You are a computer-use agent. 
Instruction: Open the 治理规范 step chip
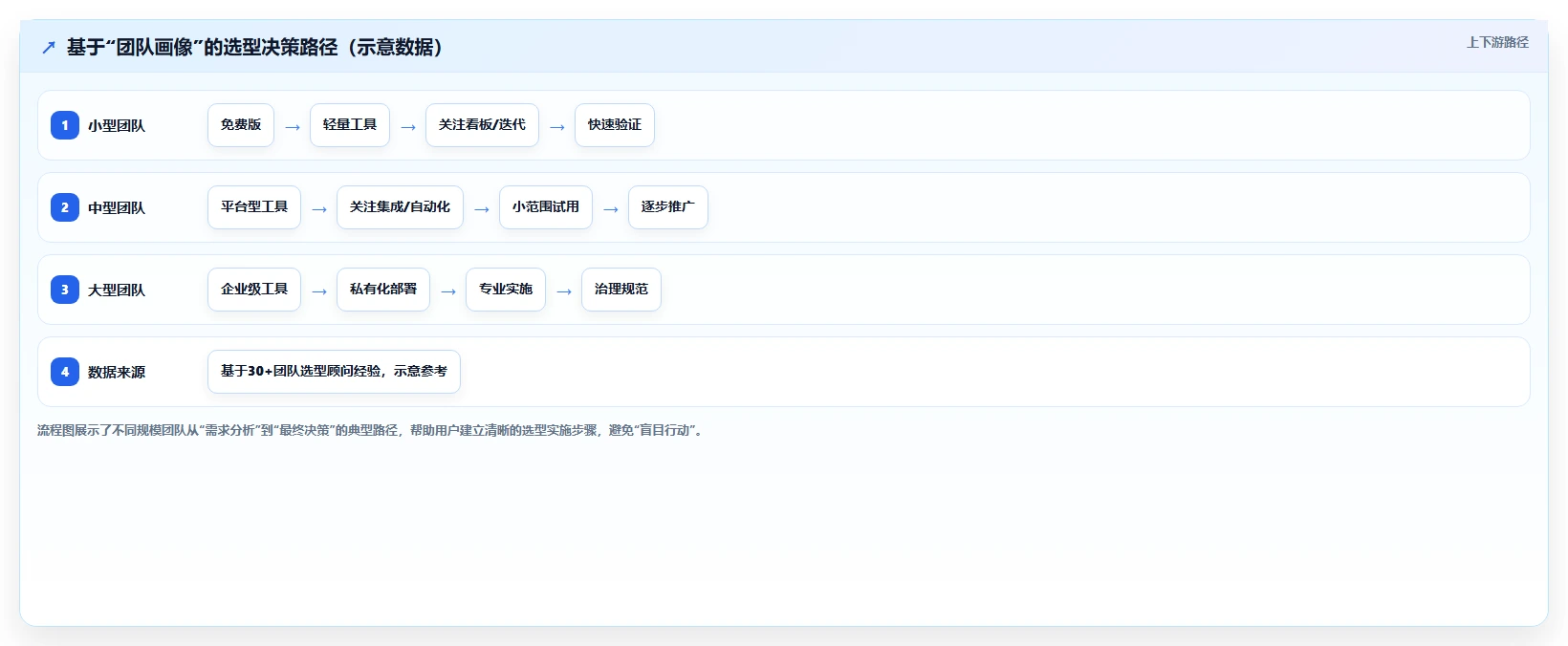click(x=621, y=290)
